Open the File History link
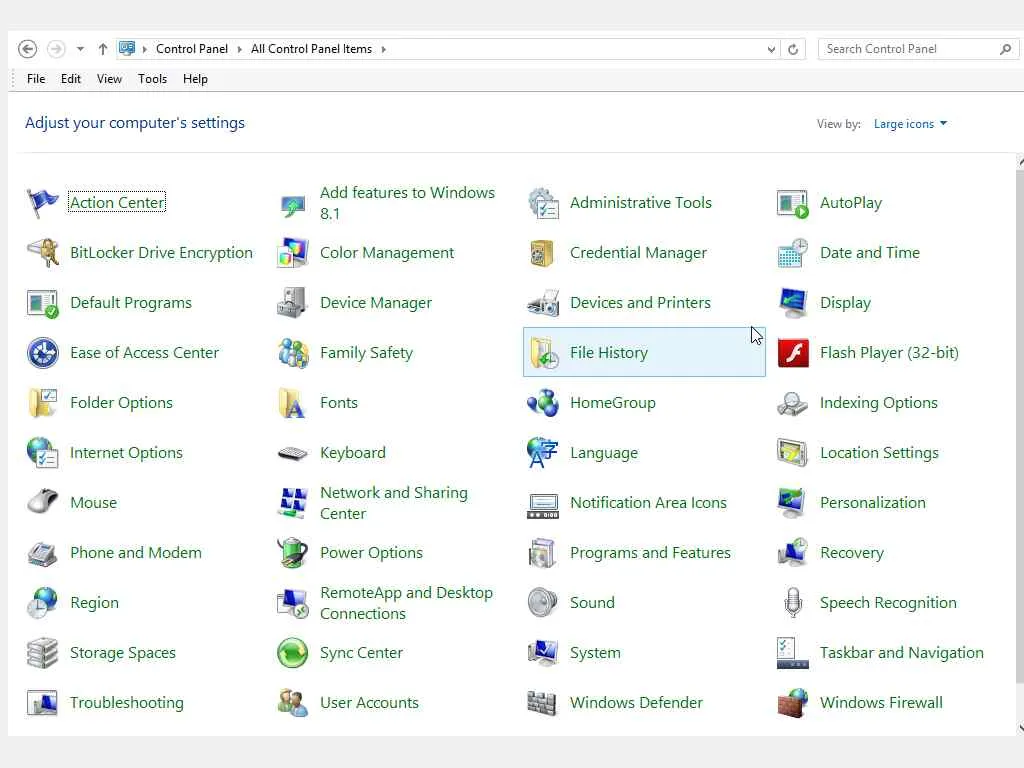This screenshot has width=1024, height=768. 609,353
